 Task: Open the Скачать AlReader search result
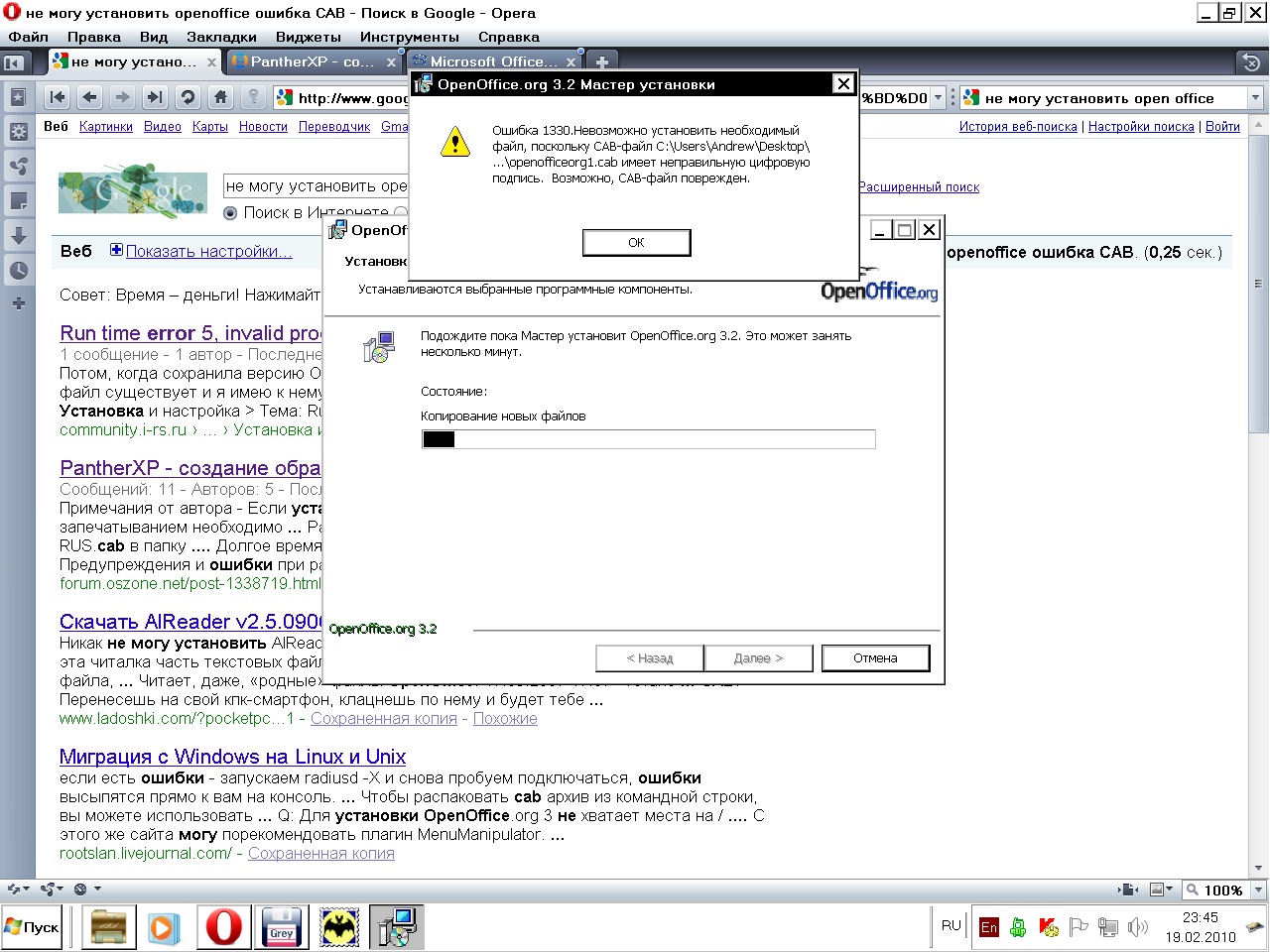(x=190, y=622)
